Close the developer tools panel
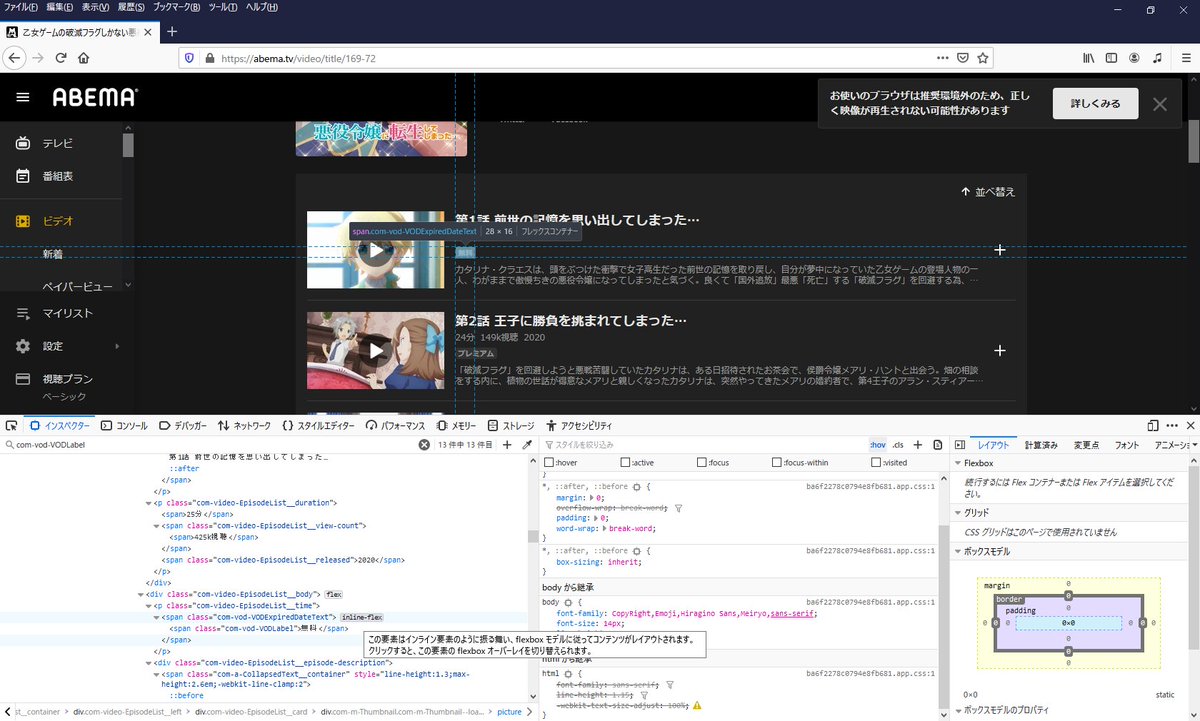 tap(1190, 425)
